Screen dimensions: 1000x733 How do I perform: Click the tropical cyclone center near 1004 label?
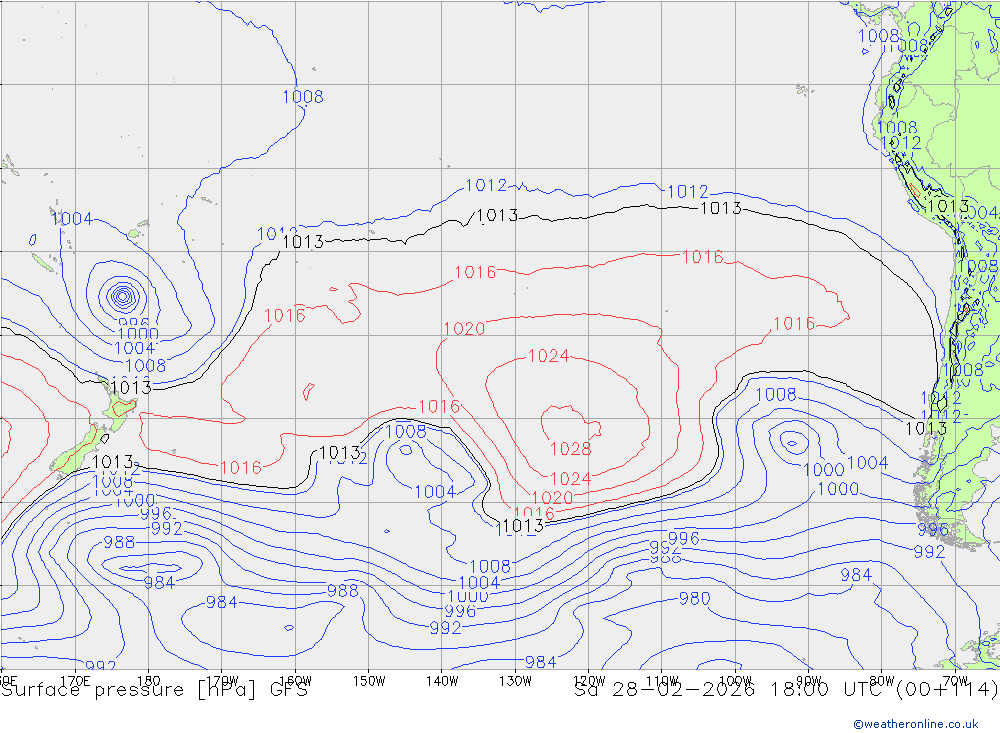pos(122,295)
